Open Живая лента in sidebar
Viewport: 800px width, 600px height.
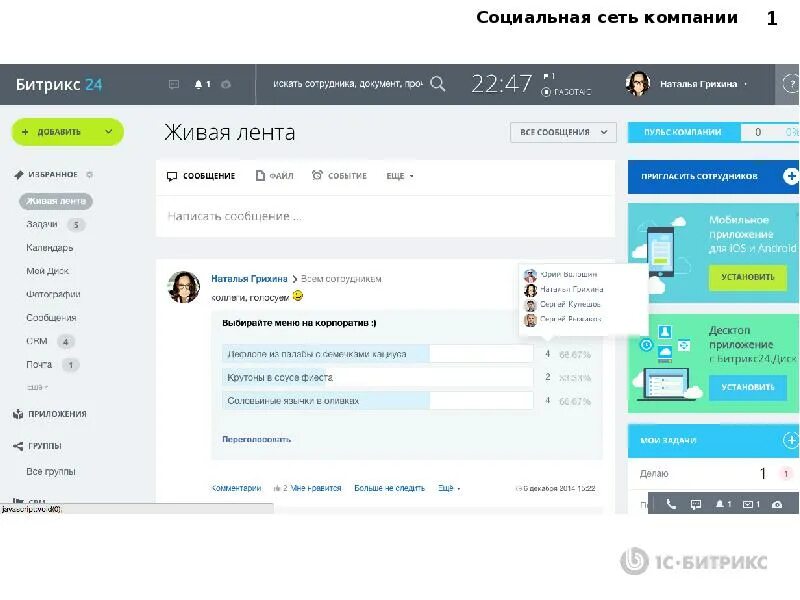[56, 201]
